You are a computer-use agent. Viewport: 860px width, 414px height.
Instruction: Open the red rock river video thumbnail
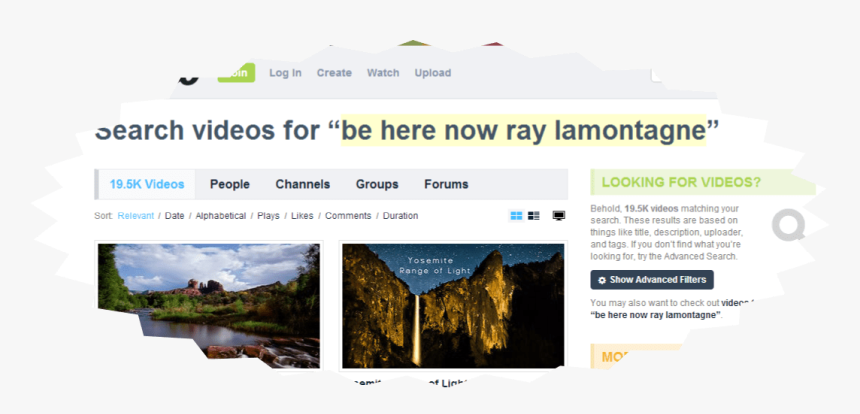[208, 305]
